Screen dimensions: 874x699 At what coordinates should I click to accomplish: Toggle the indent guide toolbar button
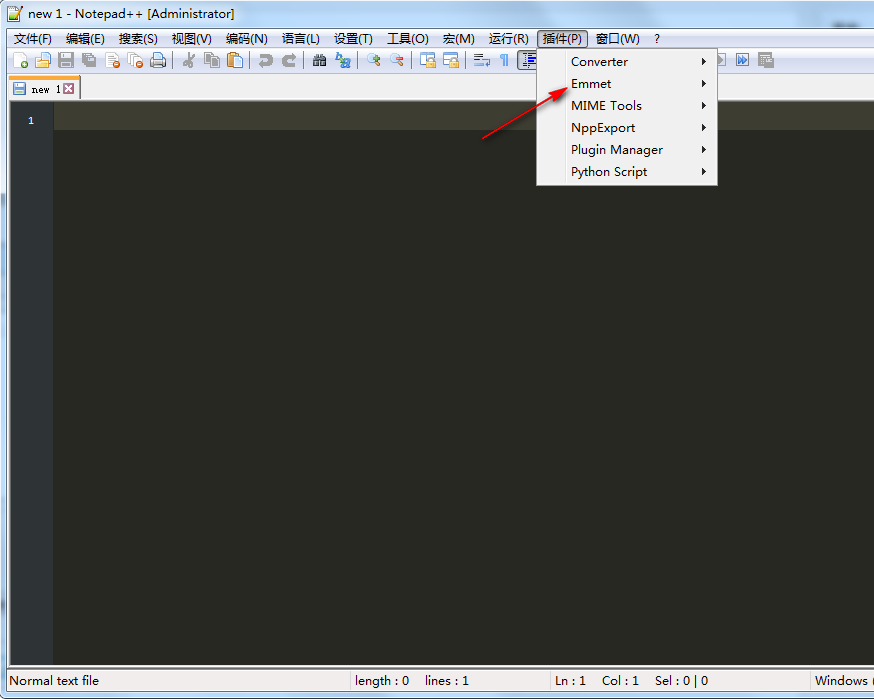pos(527,60)
